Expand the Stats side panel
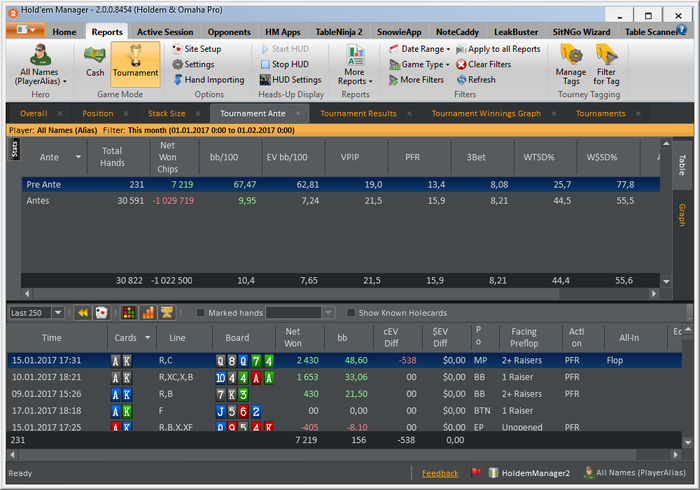 click(x=14, y=149)
